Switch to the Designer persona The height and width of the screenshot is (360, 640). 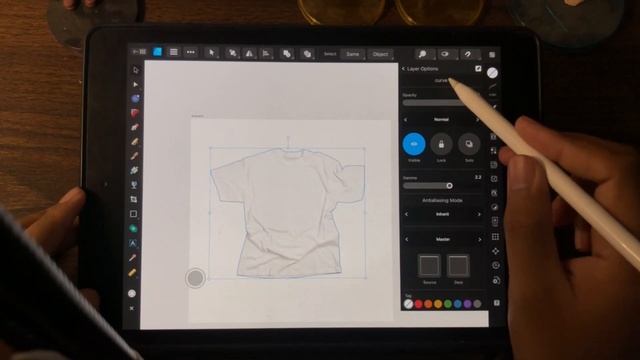pyautogui.click(x=158, y=52)
